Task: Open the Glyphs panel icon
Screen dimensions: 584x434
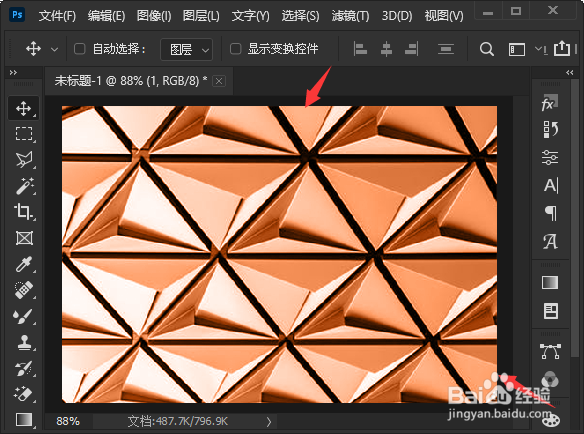Action: [550, 241]
